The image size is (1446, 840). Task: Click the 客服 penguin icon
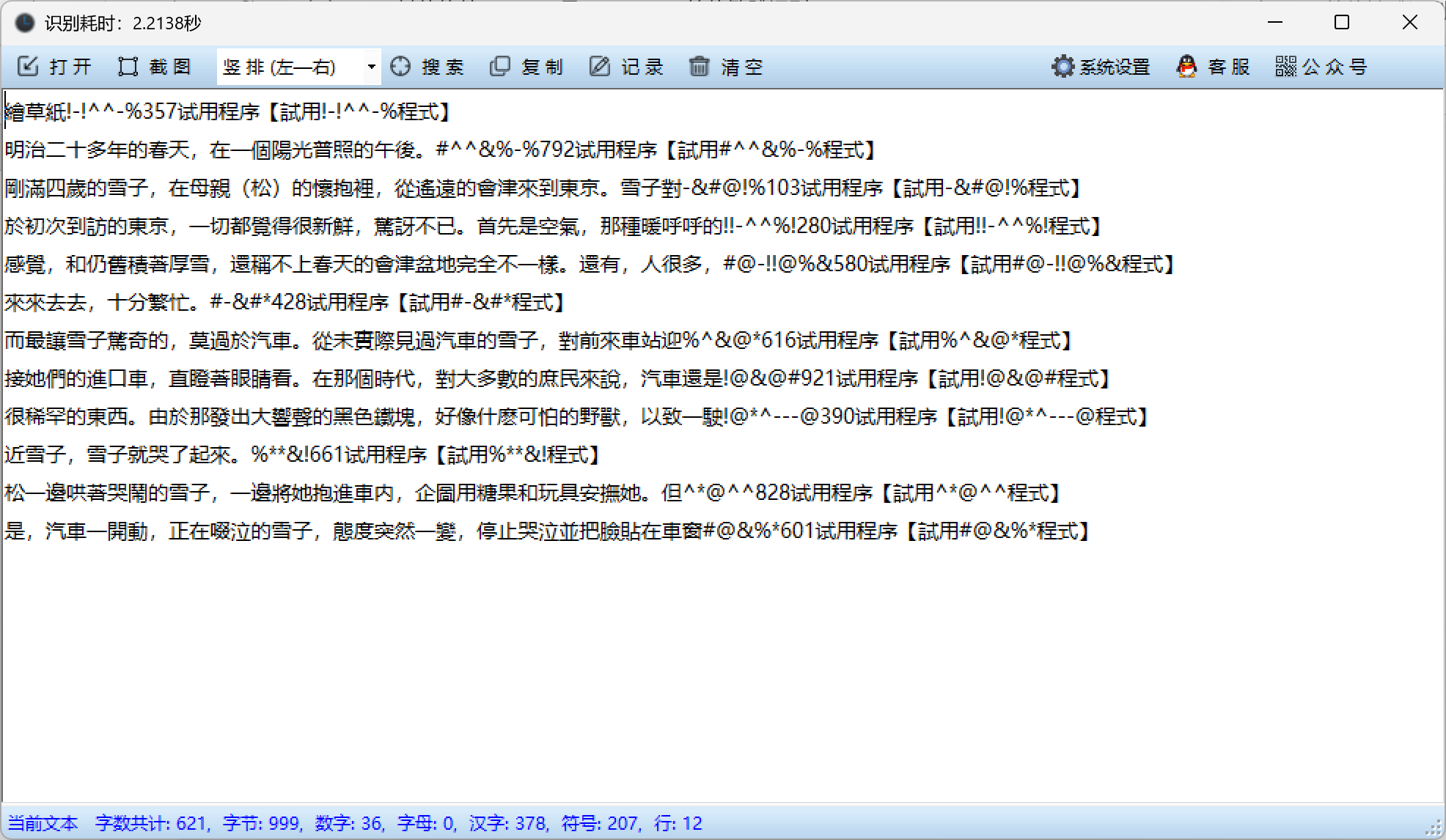click(1186, 67)
